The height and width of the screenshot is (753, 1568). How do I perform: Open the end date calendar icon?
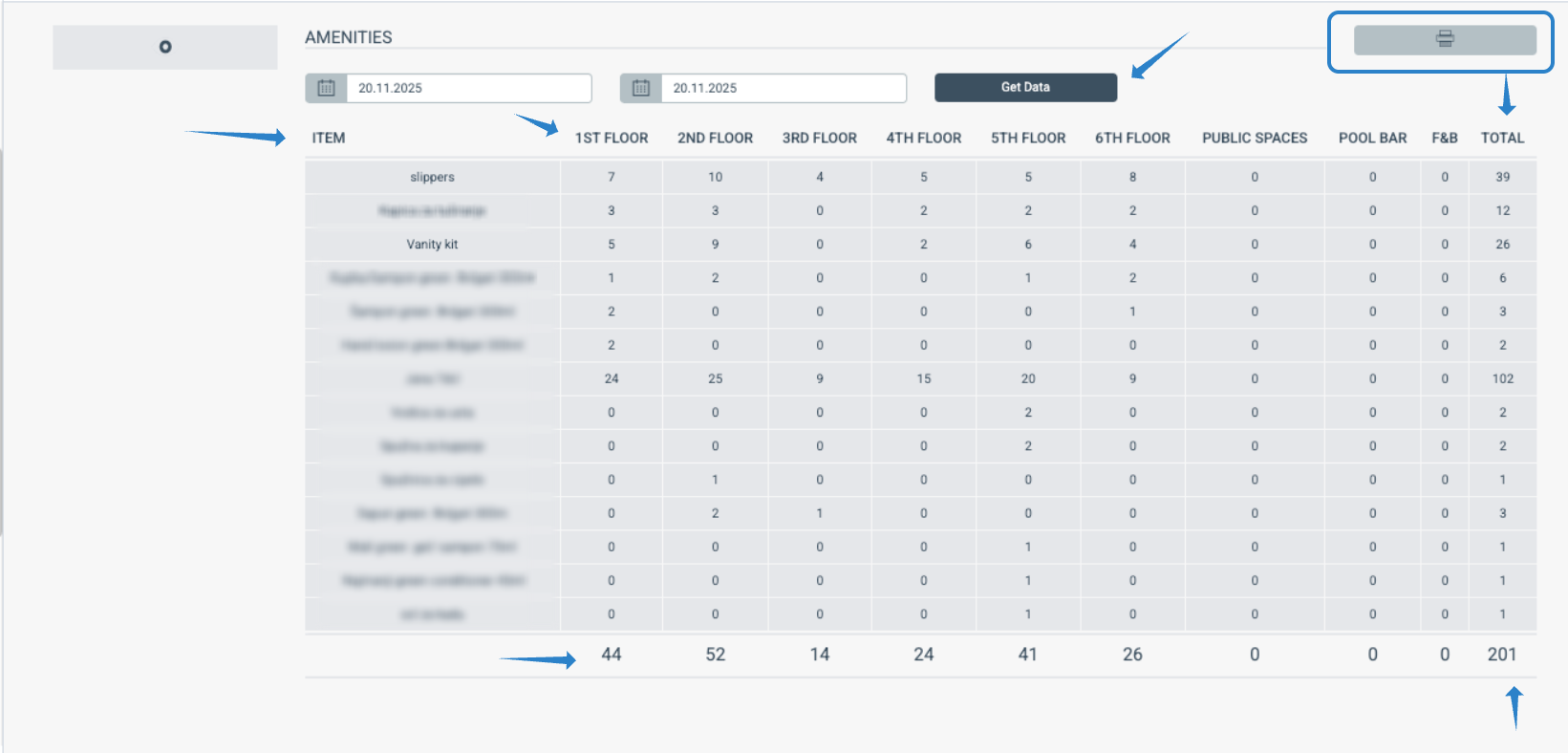[x=641, y=88]
